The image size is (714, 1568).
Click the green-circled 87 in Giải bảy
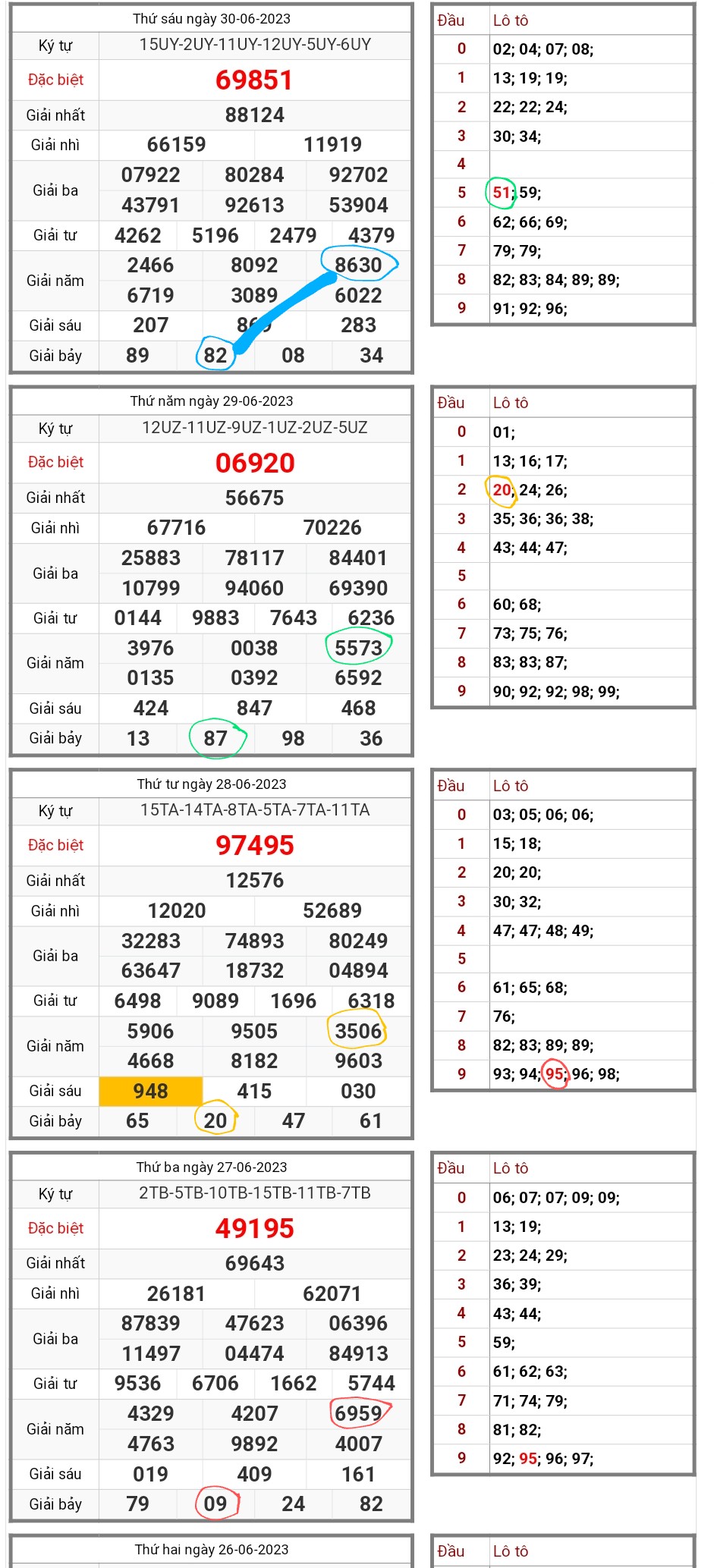point(215,738)
